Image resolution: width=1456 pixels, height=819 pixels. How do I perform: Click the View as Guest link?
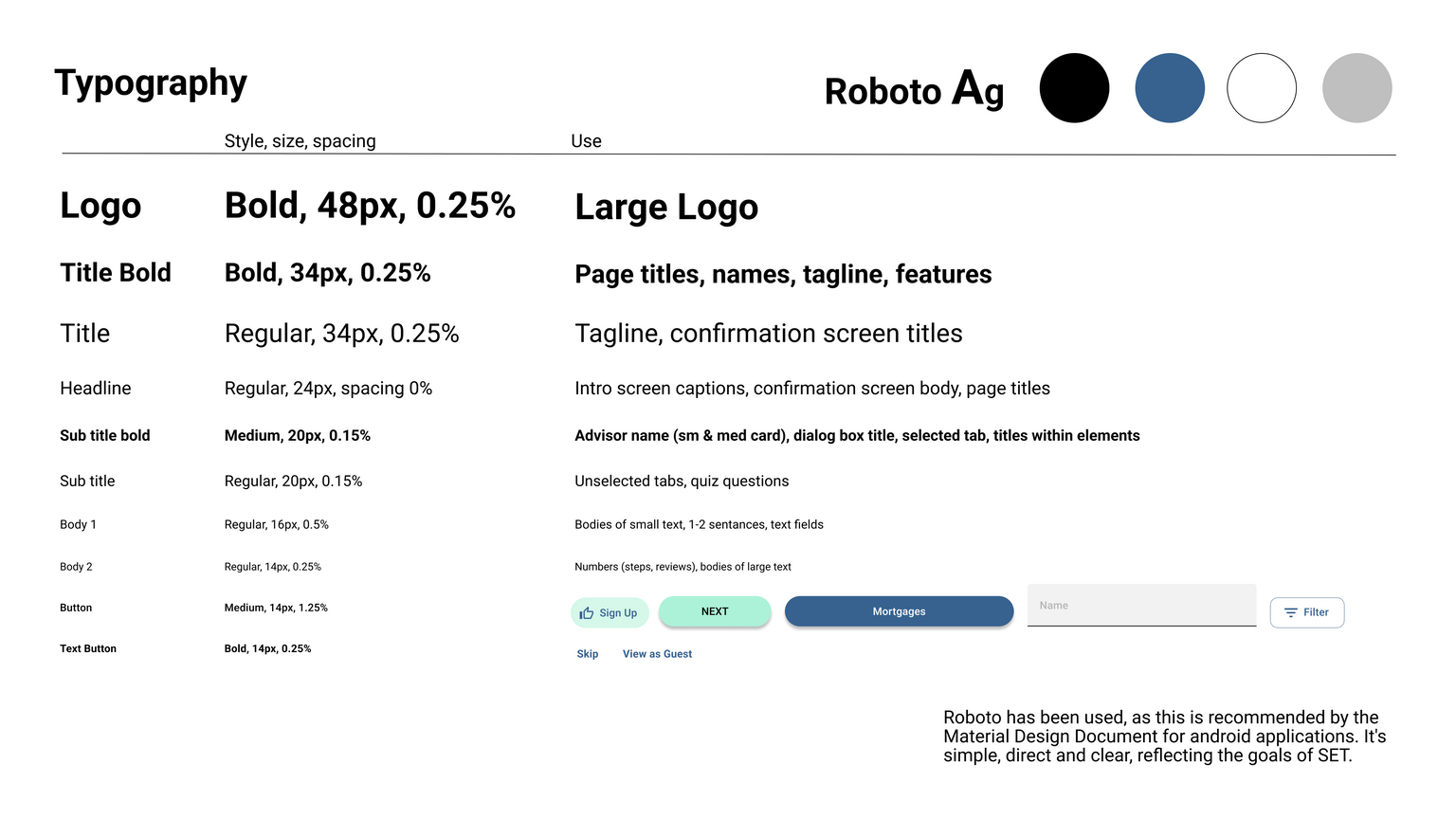[657, 654]
